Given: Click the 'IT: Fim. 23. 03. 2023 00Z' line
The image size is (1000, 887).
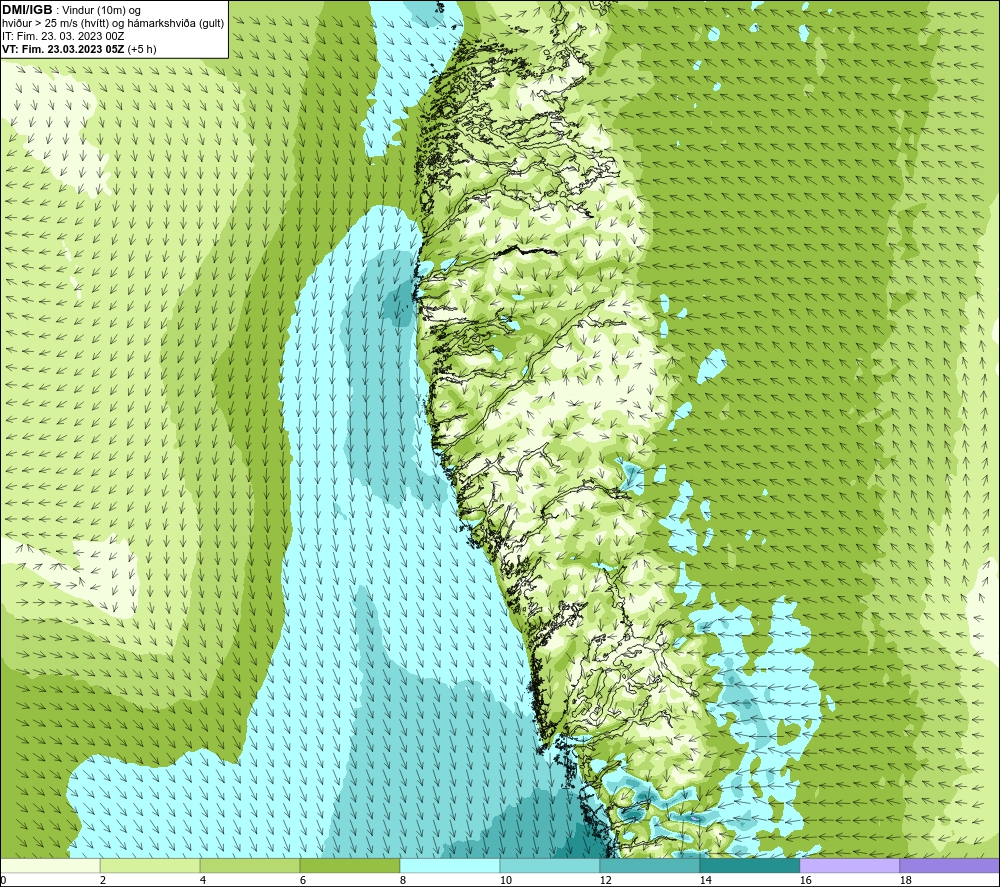Looking at the screenshot, I should coord(63,36).
